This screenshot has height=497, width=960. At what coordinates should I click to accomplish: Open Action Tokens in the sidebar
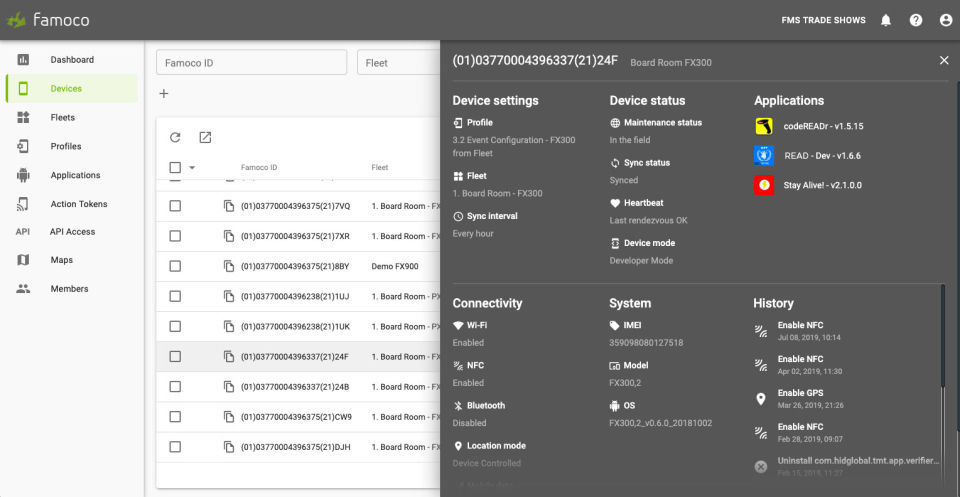79,204
